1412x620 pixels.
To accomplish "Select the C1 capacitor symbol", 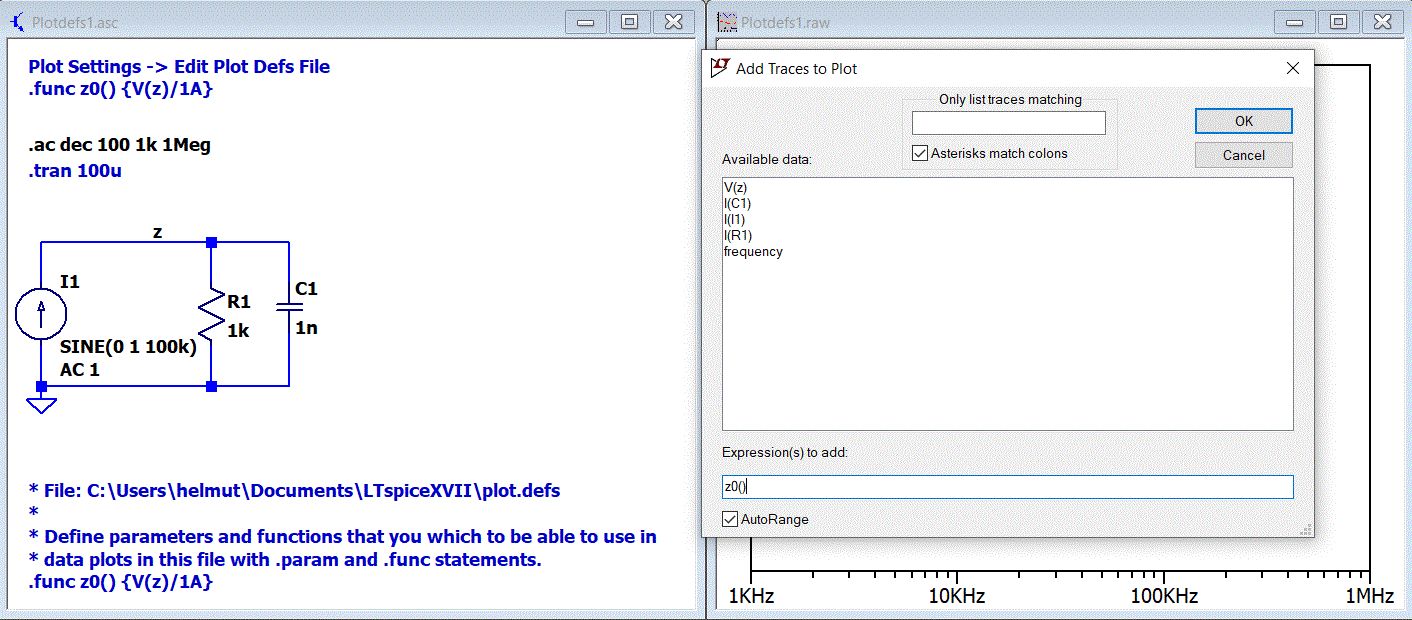I will (x=289, y=310).
